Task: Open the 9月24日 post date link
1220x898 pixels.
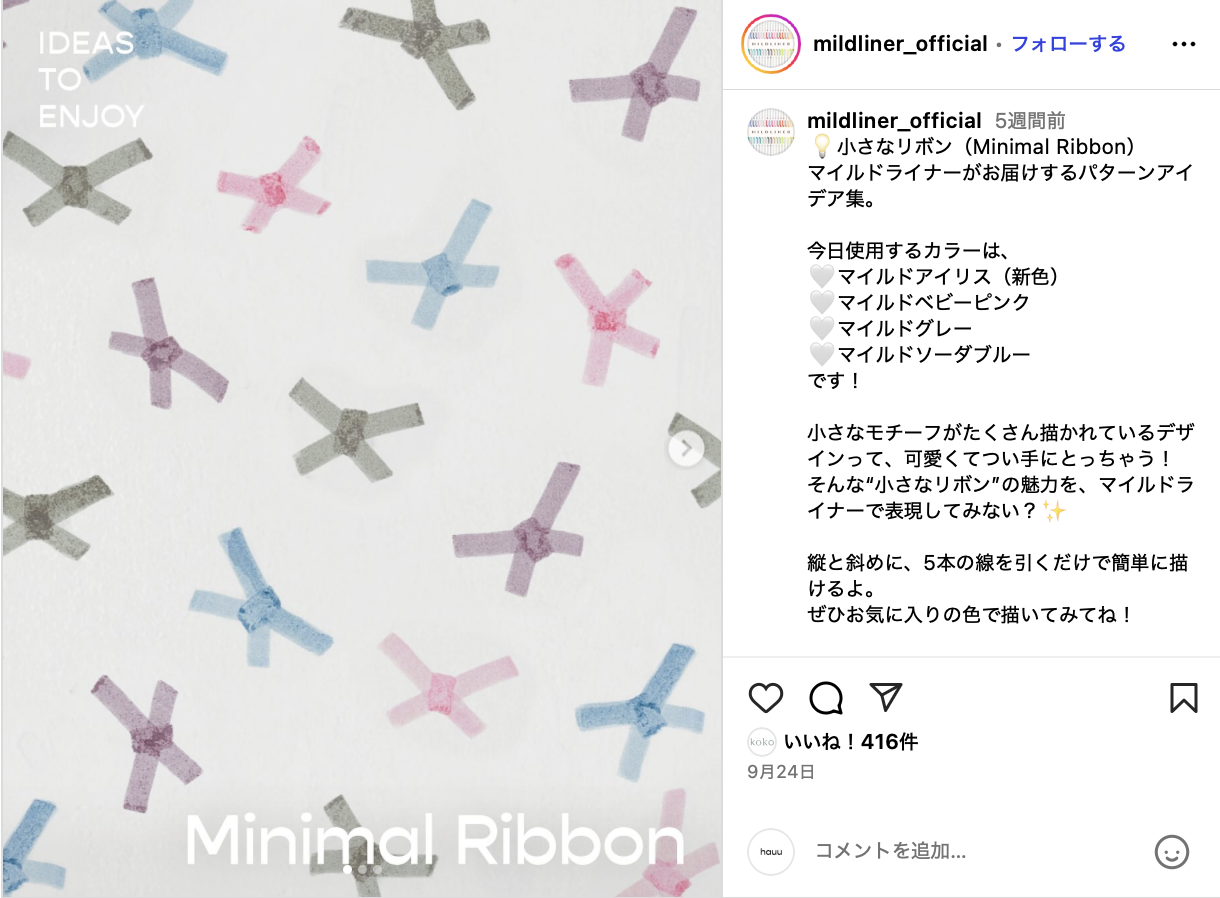Action: pyautogui.click(x=781, y=772)
